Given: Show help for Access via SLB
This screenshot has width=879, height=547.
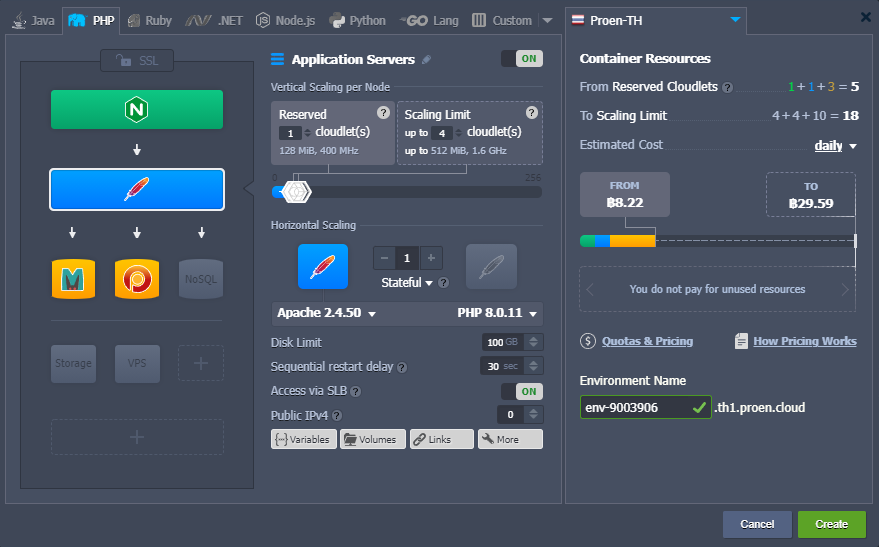Looking at the screenshot, I should [x=355, y=392].
